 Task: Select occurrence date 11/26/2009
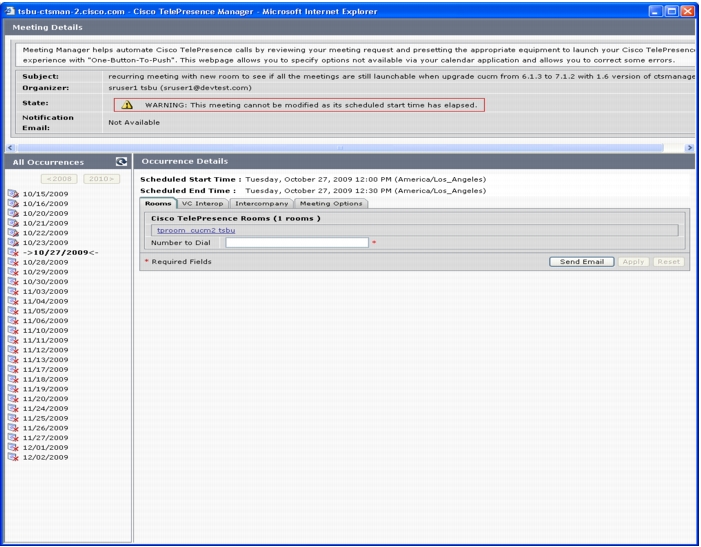coord(46,428)
